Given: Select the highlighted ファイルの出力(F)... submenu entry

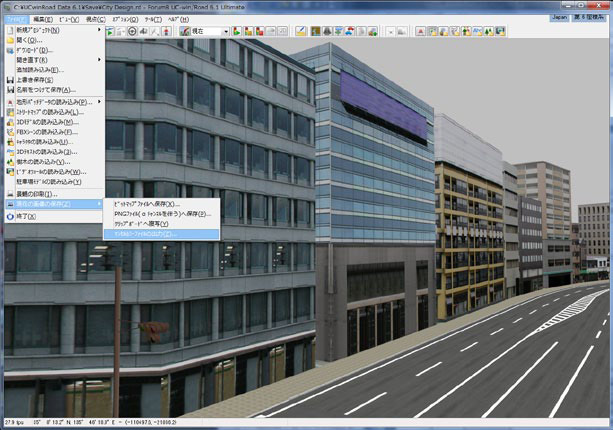Looking at the screenshot, I should coord(161,234).
